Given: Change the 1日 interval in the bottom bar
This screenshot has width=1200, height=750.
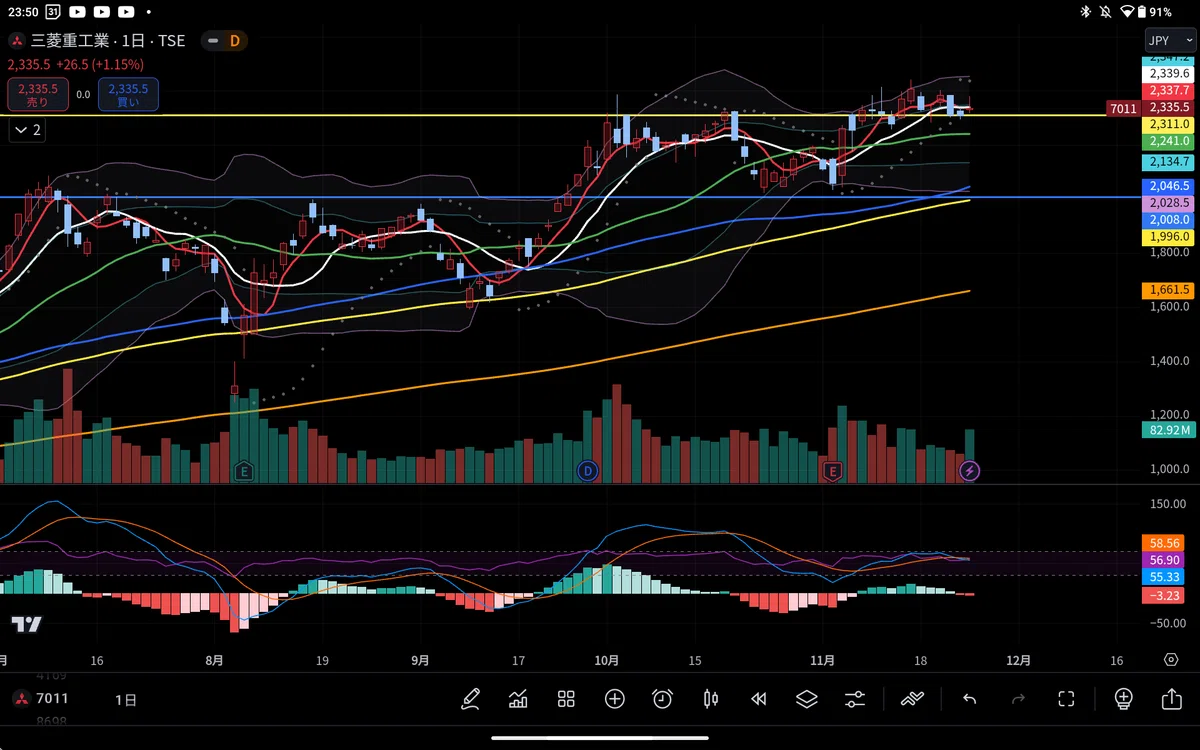Looking at the screenshot, I should point(126,700).
